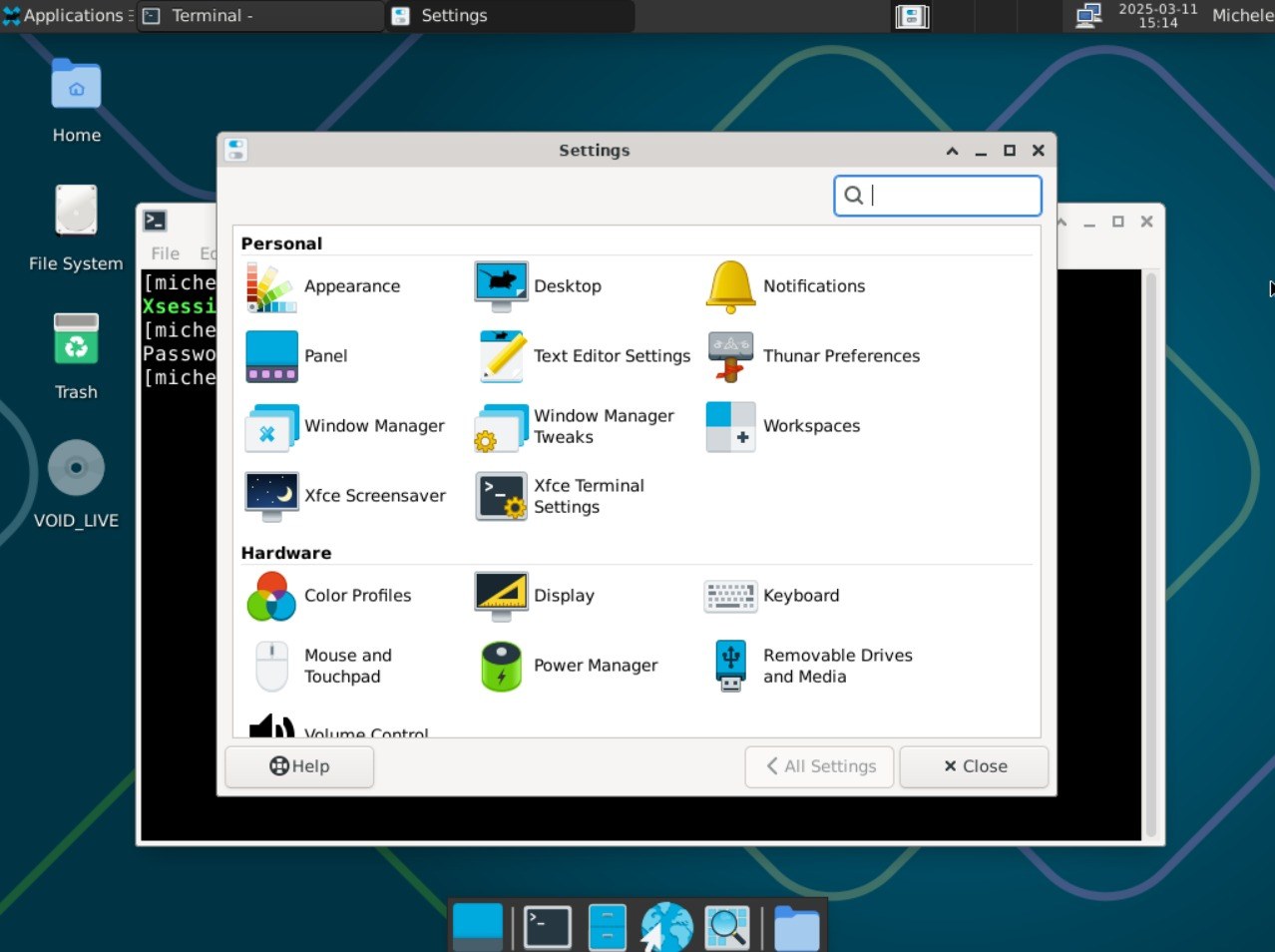Open Appearance settings
This screenshot has width=1275, height=952.
coord(324,286)
